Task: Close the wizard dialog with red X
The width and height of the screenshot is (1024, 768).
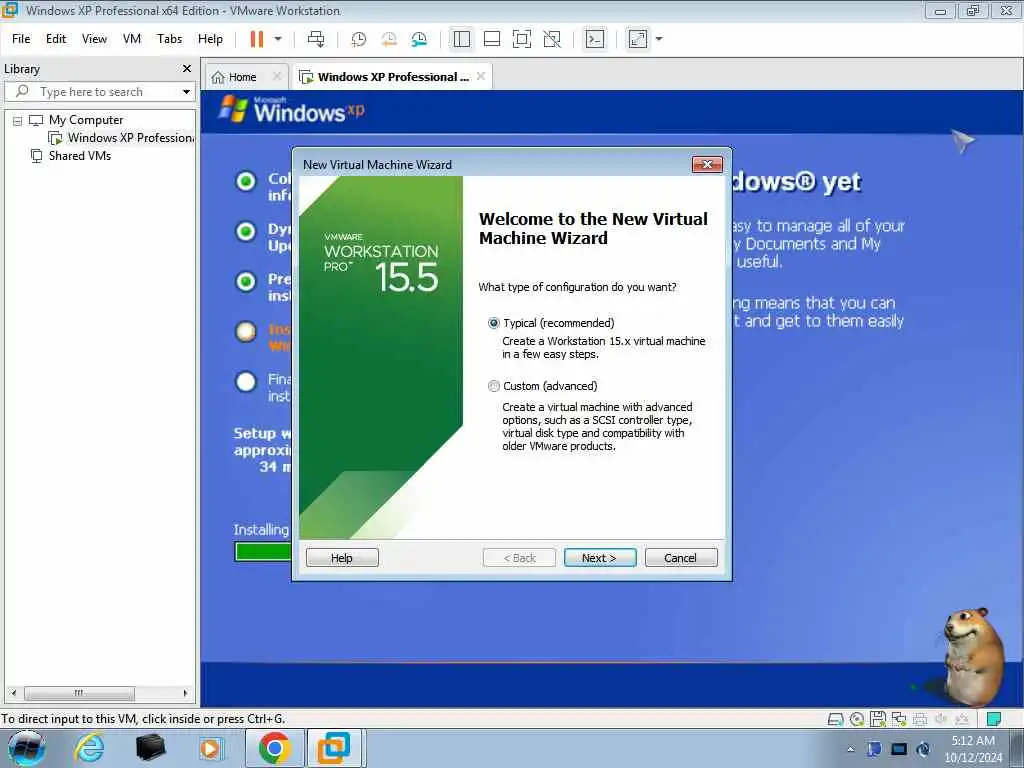Action: [707, 165]
